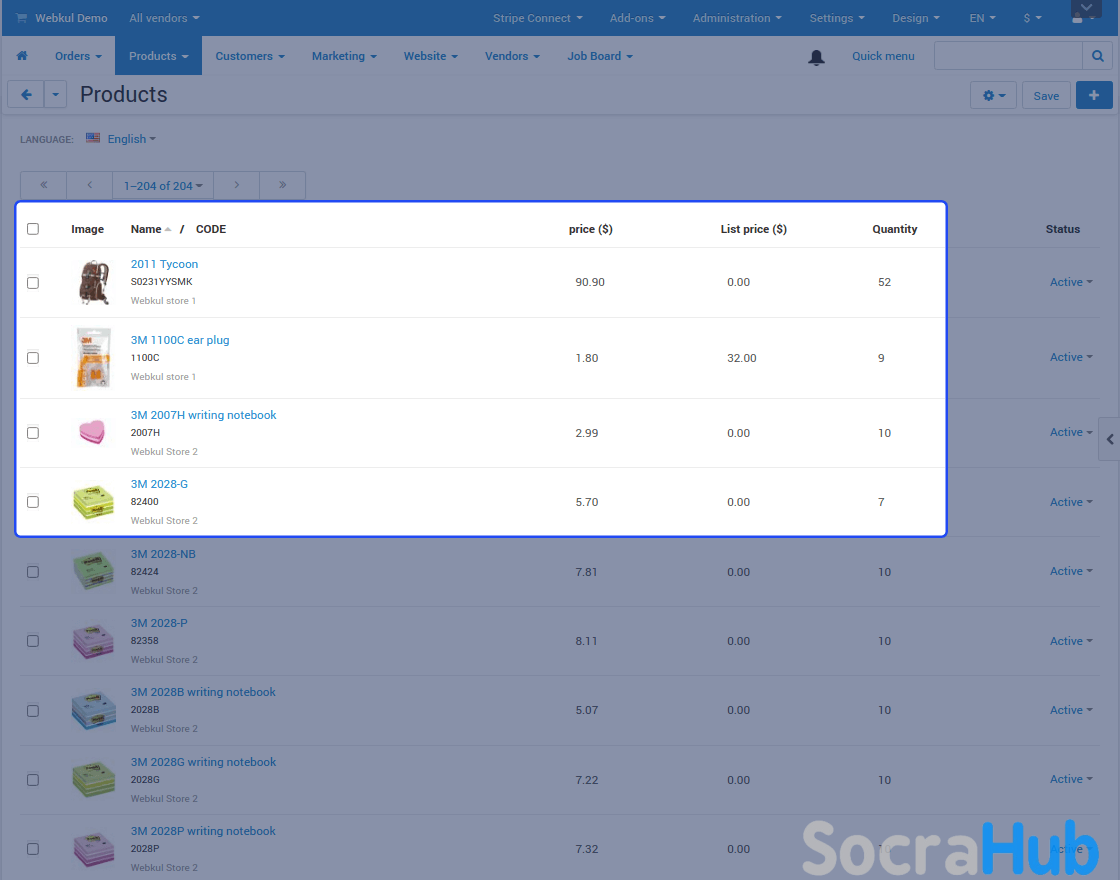
Task: Check the 3M 1100C ear plug checkbox
Action: click(x=33, y=358)
